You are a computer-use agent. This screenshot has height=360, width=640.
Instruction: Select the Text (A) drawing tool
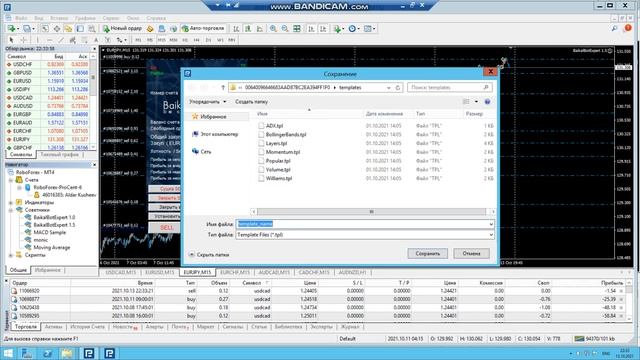[x=96, y=40]
